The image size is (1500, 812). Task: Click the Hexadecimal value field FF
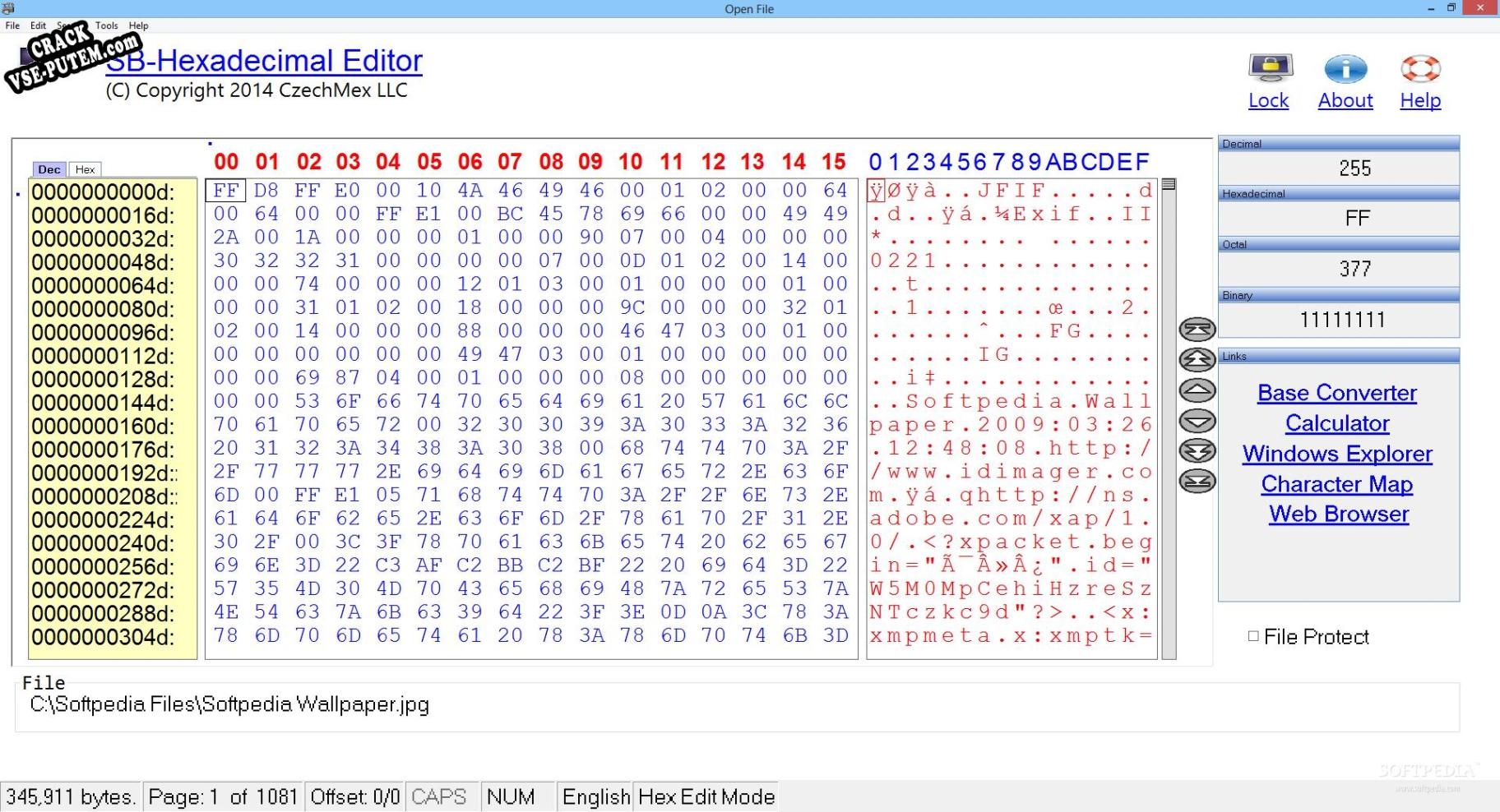1339,219
